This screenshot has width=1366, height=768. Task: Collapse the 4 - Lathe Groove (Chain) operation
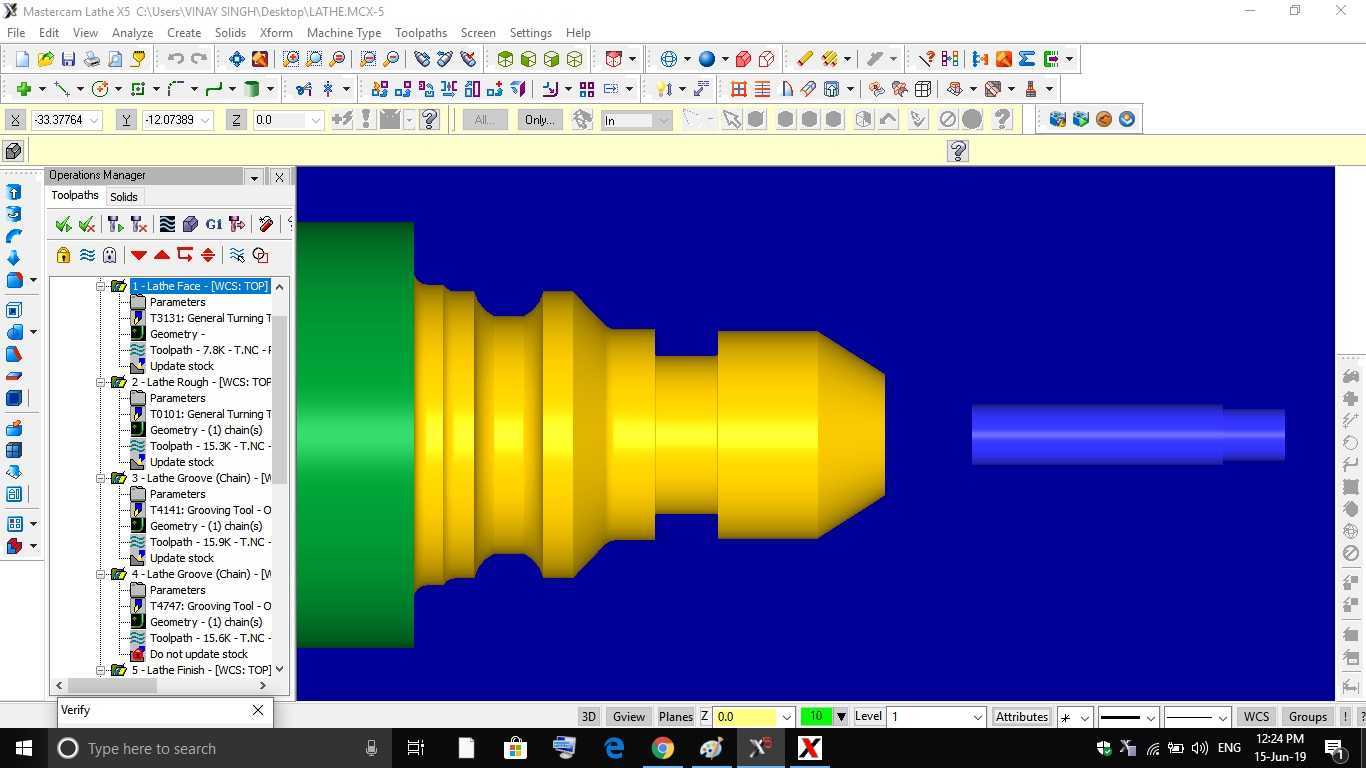click(101, 574)
